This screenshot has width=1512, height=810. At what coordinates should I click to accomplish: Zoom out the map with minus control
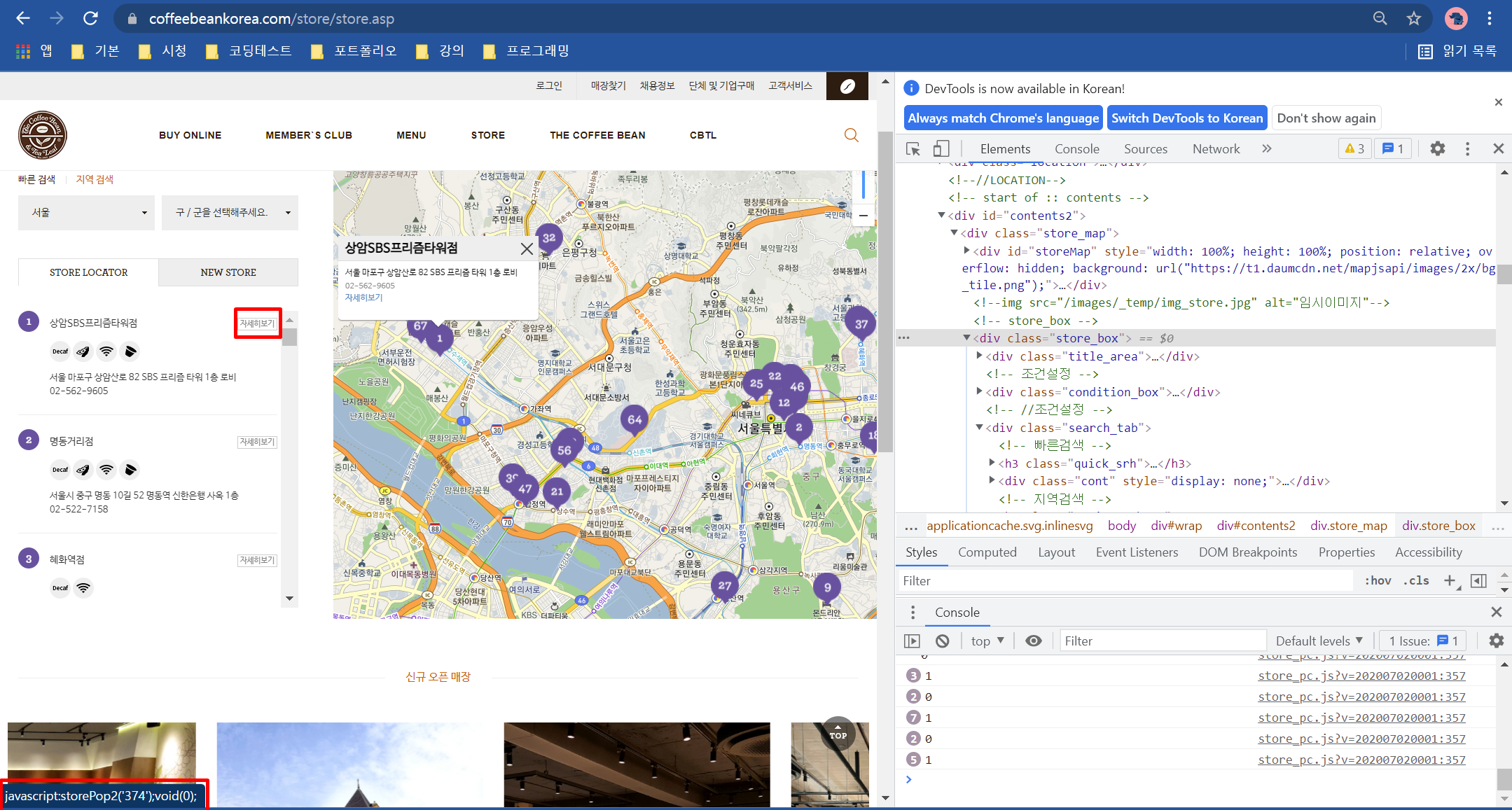coord(863,216)
